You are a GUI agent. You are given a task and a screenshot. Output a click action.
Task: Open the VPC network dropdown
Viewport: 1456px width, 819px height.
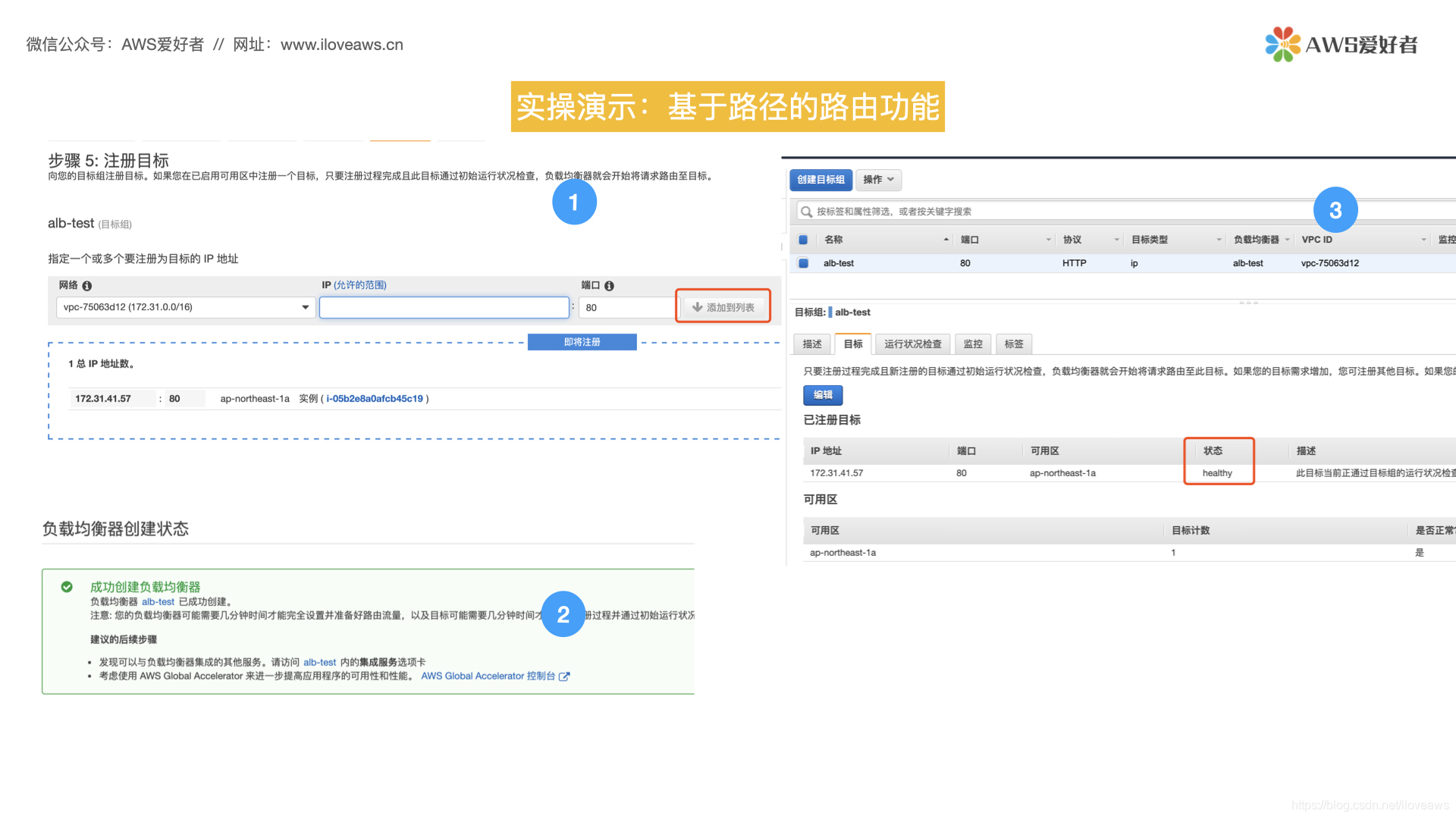[x=186, y=307]
